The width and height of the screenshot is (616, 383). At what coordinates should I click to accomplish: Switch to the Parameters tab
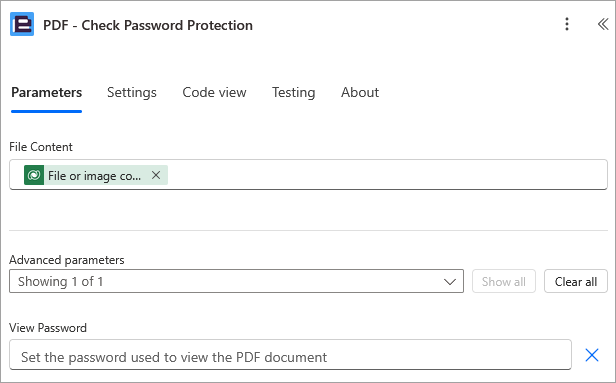46,93
